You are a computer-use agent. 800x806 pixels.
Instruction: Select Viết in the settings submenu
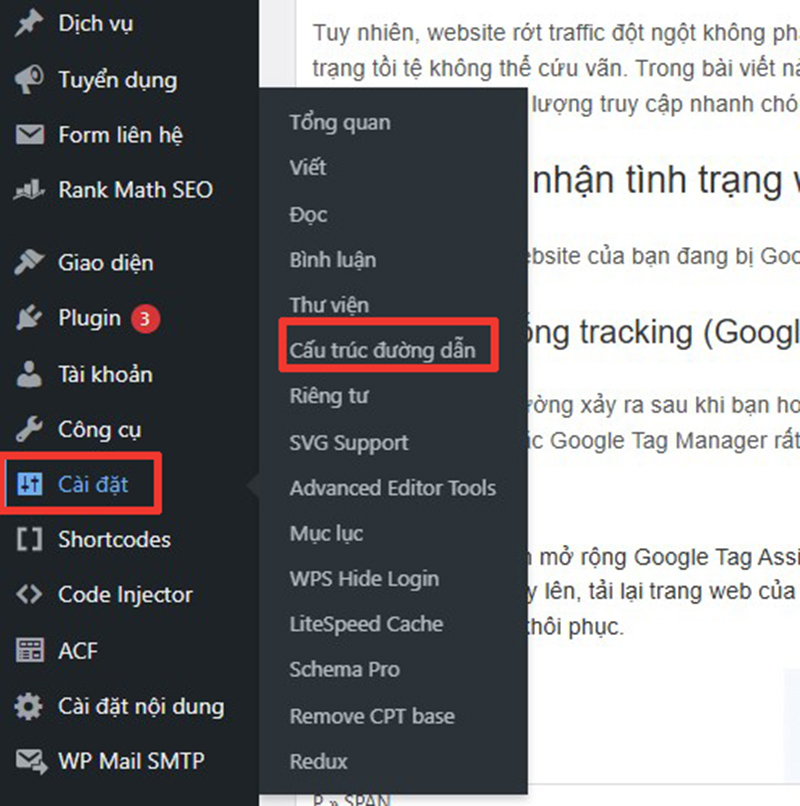tap(307, 168)
